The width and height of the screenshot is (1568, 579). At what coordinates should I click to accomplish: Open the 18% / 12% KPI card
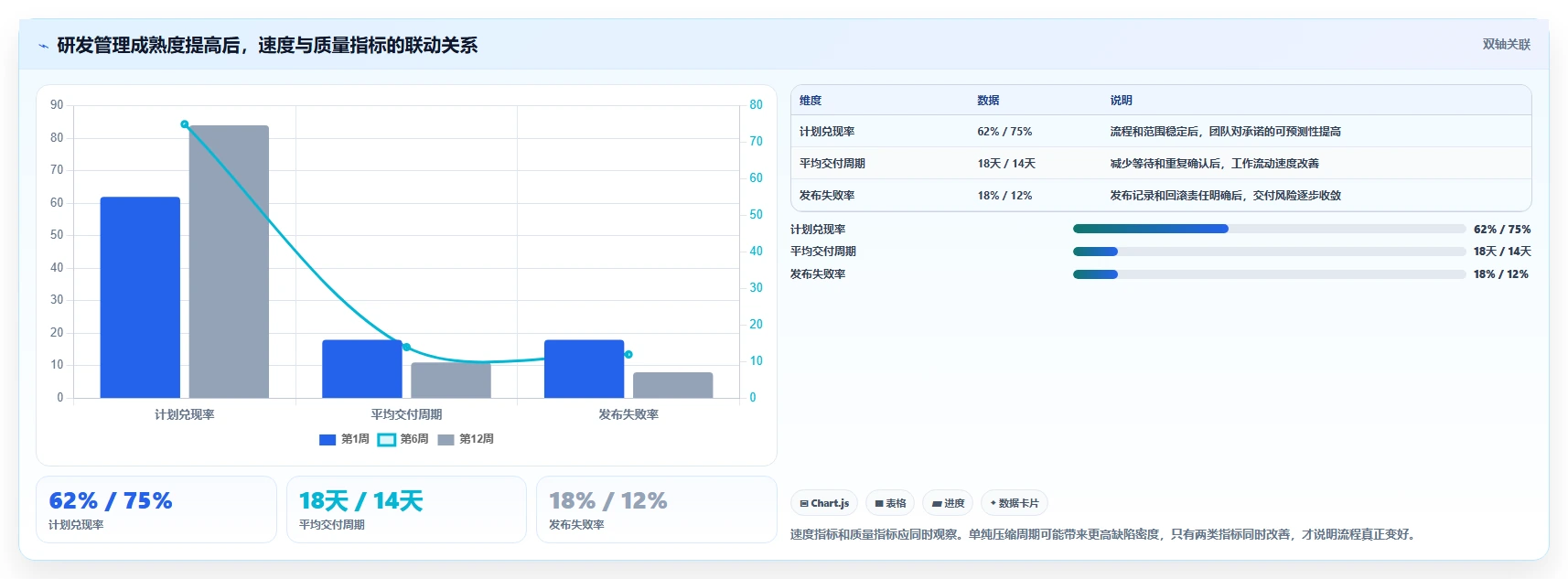pos(657,509)
